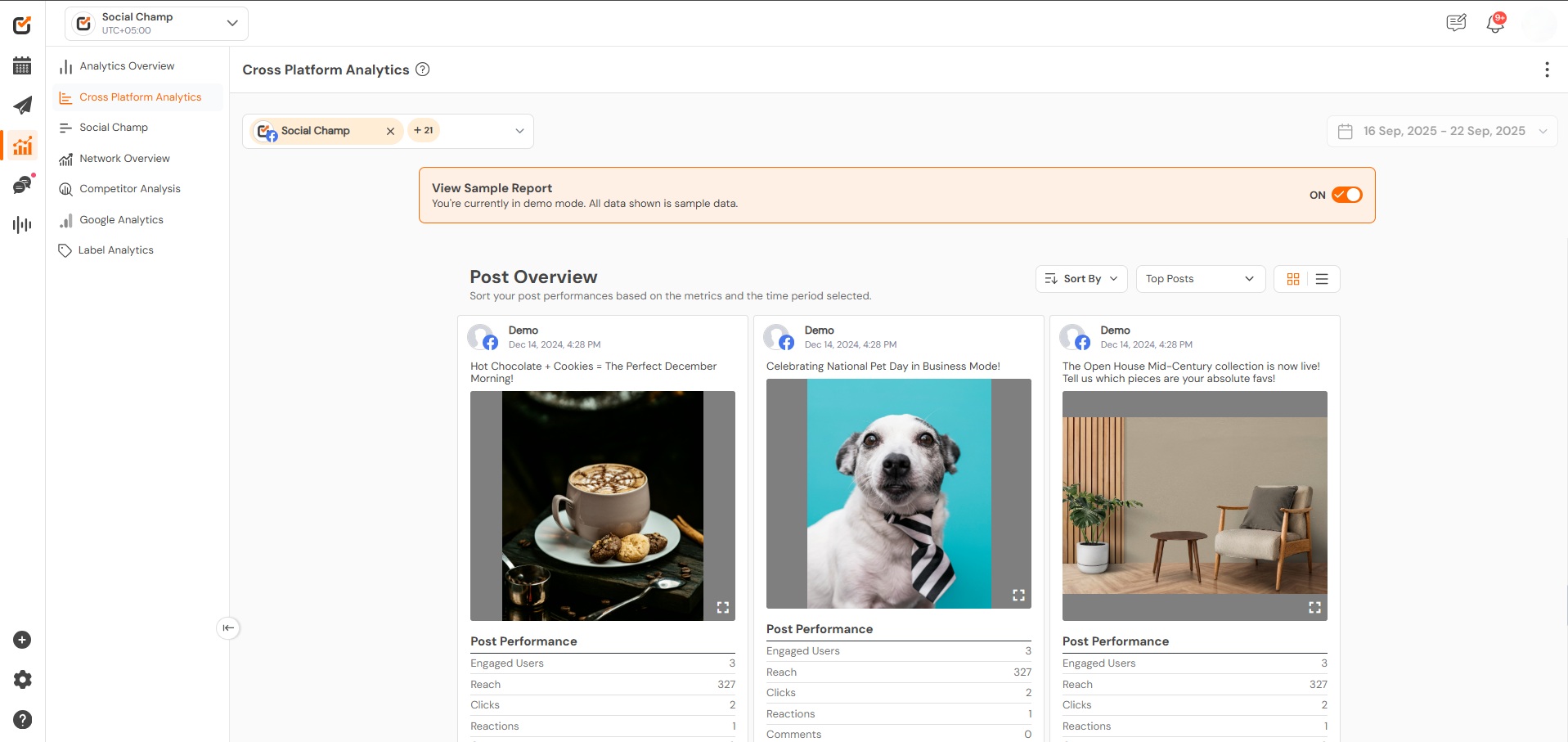The width and height of the screenshot is (1568, 742).
Task: Open the message compose icon in header
Action: click(x=1456, y=23)
